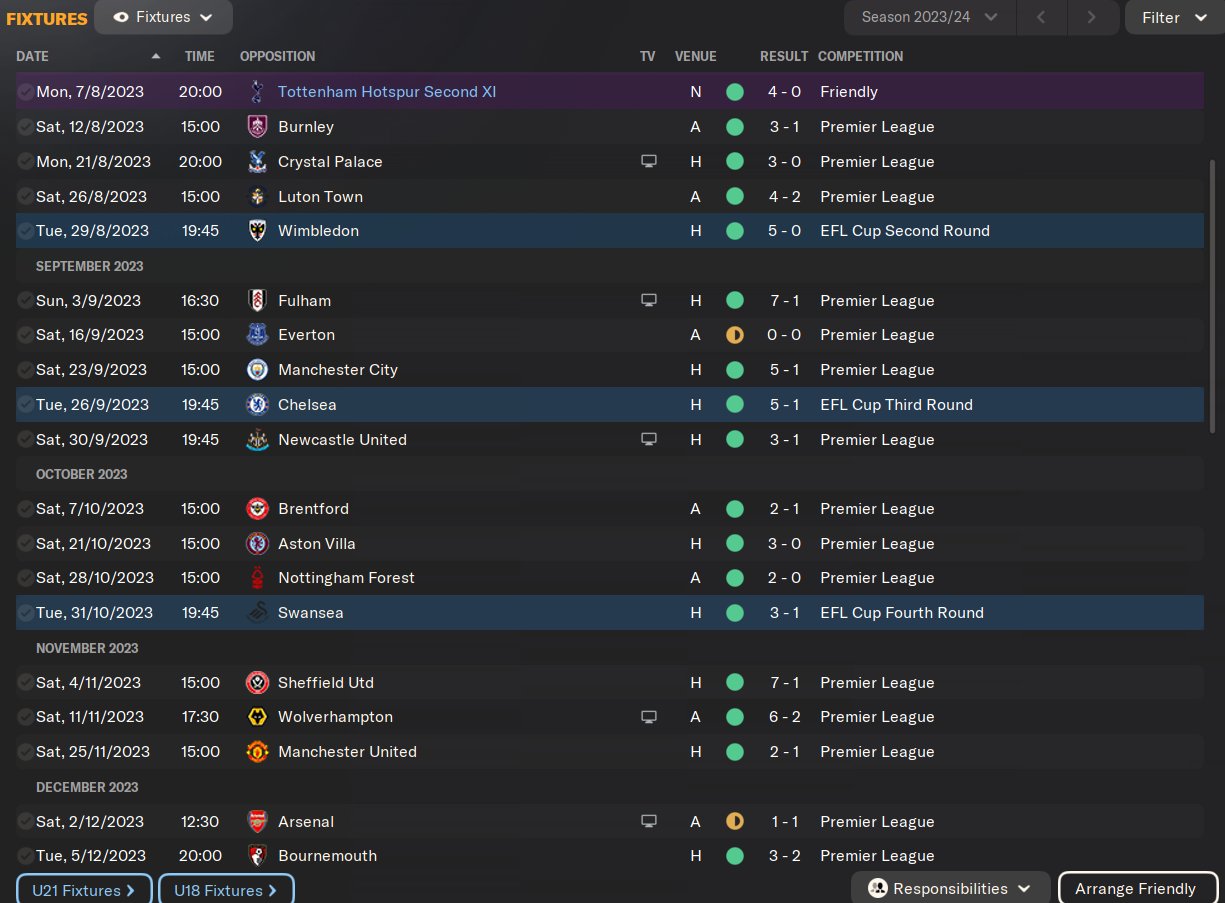Click the TV icon on Newcastle United row
This screenshot has height=903, width=1225.
(x=648, y=440)
